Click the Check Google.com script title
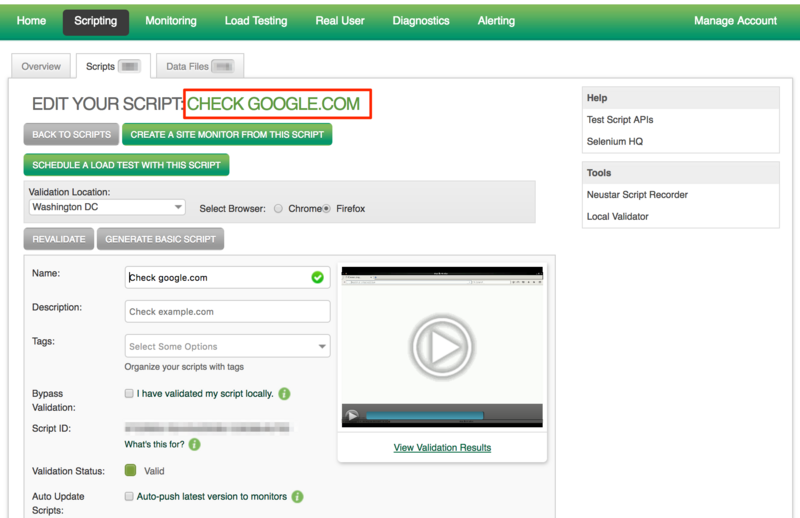 (273, 104)
